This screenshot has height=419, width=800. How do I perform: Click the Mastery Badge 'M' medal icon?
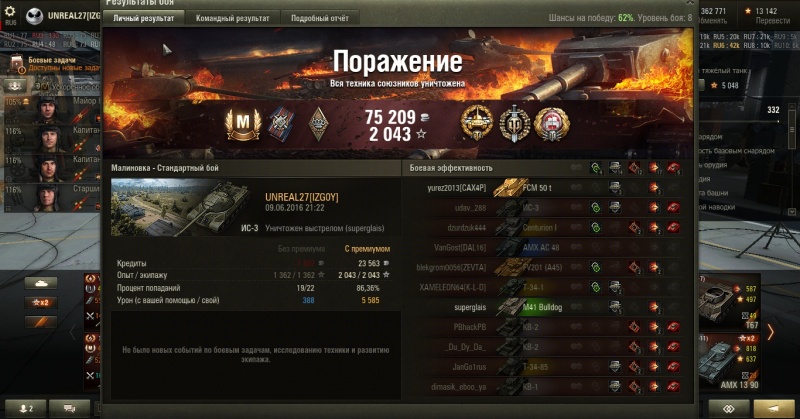pos(243,124)
